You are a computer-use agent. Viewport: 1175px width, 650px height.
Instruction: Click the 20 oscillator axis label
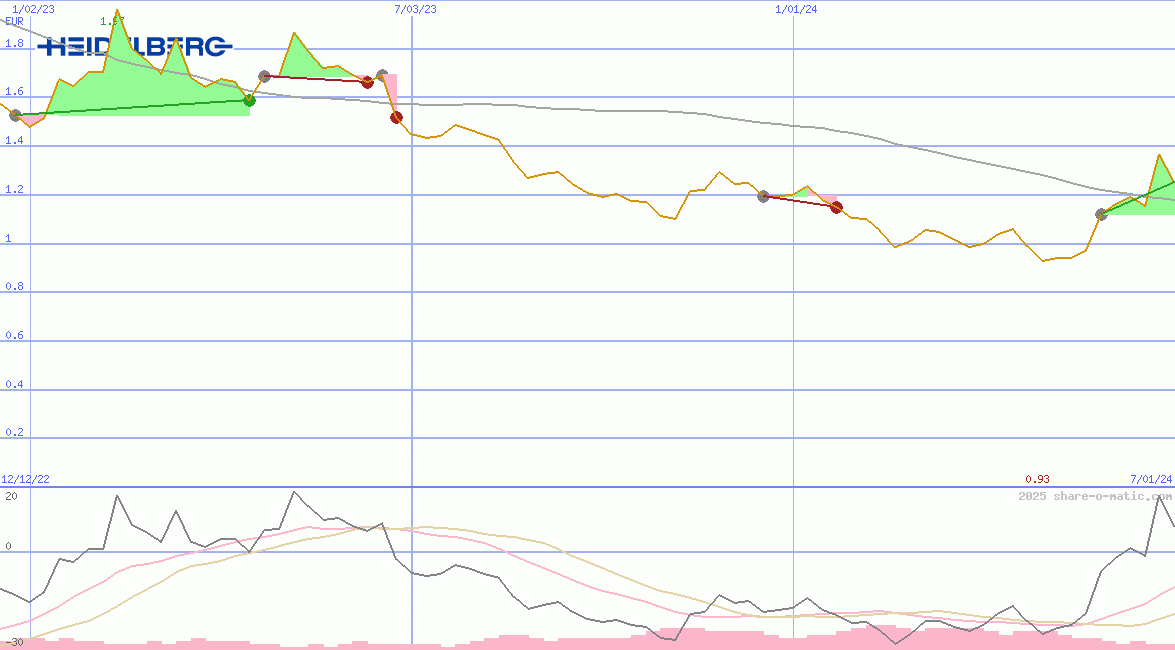10,496
